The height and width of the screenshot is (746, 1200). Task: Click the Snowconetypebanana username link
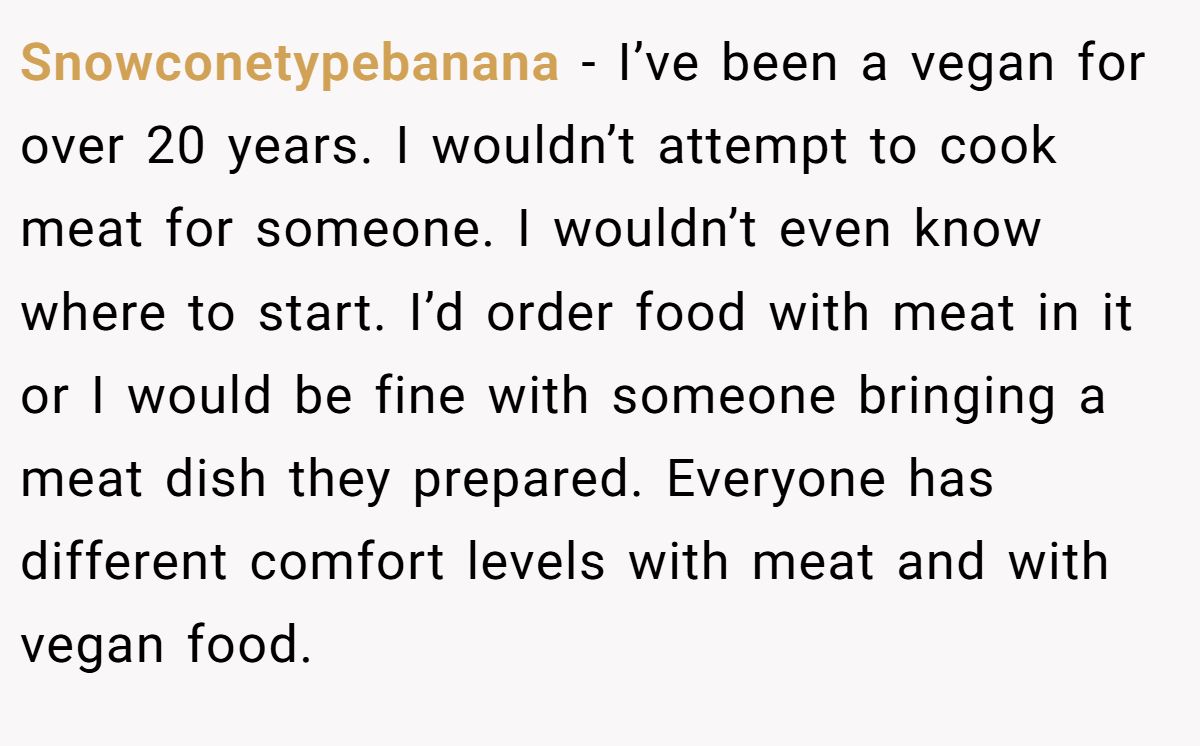pos(289,65)
